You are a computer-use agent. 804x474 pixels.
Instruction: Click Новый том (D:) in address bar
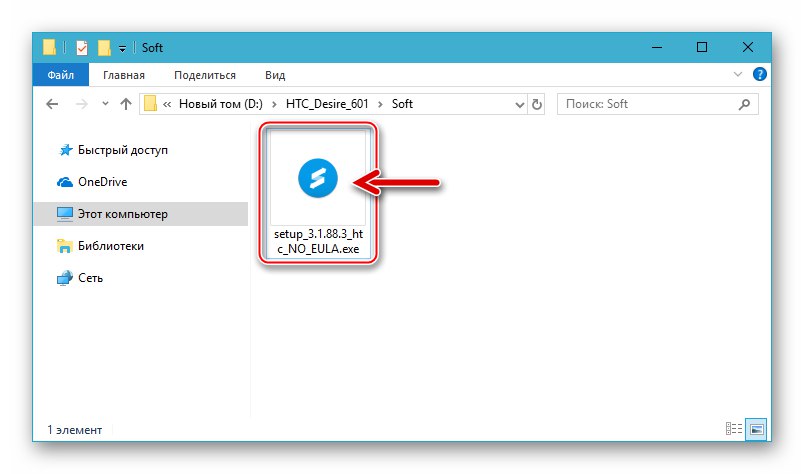point(220,104)
